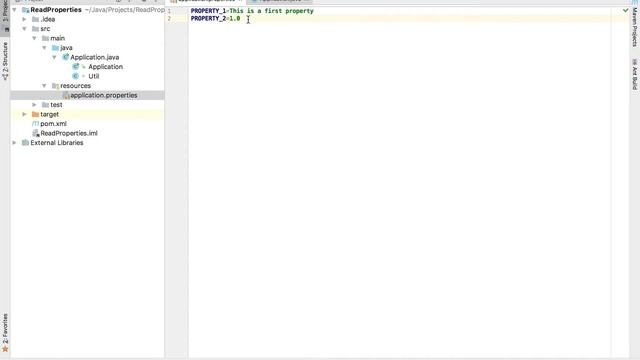Select the ReadProperties project root label

56,9
